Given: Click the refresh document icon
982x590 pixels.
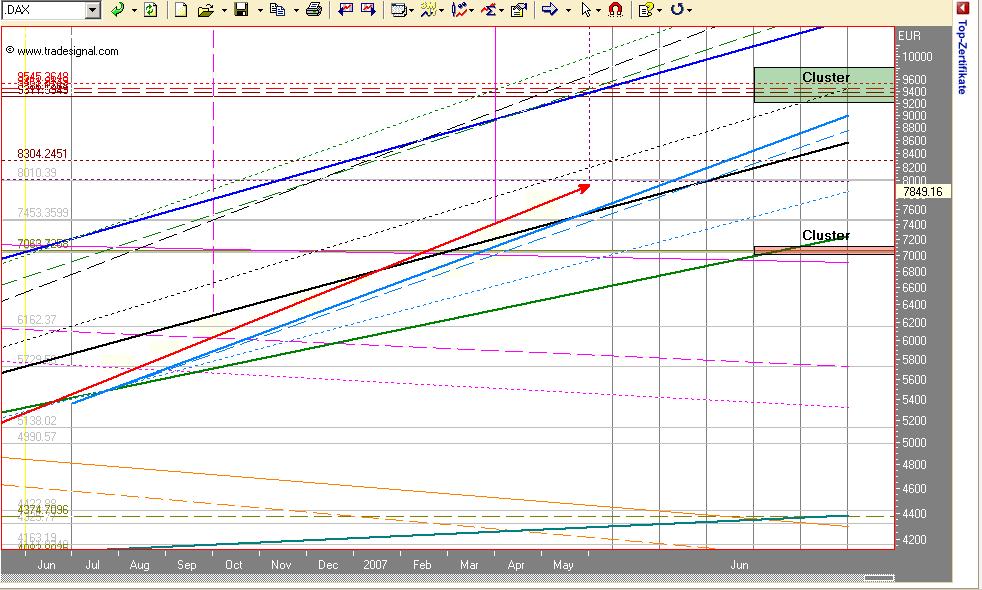Looking at the screenshot, I should click(150, 10).
